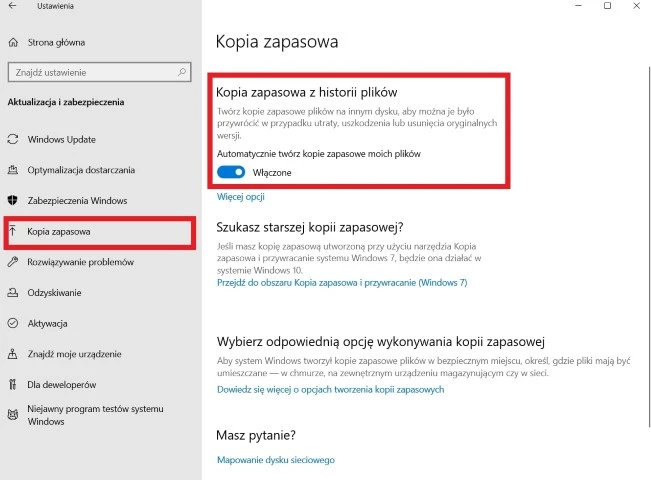The image size is (651, 480).
Task: Go to Kopia zapasowa i przywracanie (Windows 7)
Action: pyautogui.click(x=341, y=283)
